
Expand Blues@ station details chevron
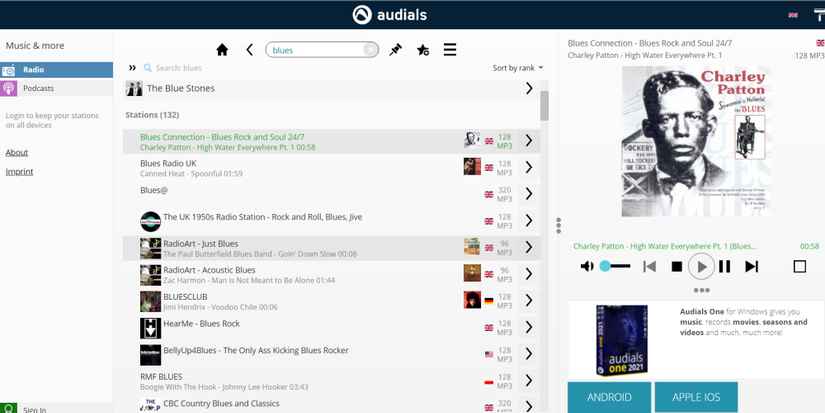pos(529,194)
